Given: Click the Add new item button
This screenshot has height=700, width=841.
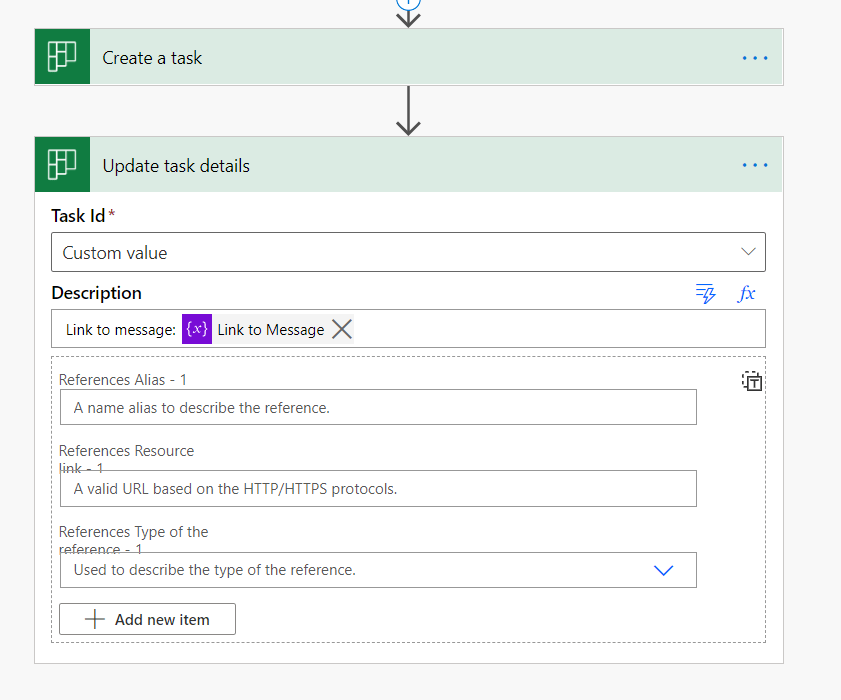Looking at the screenshot, I should click(147, 619).
